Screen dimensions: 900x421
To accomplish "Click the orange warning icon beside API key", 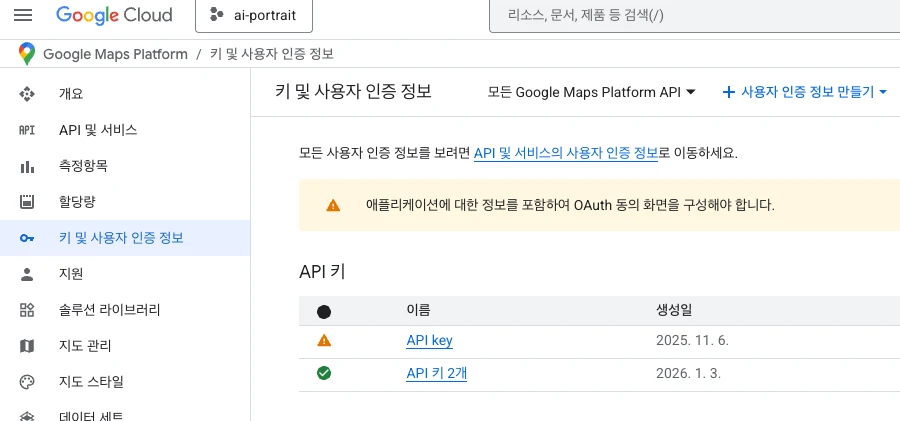I will click(323, 340).
